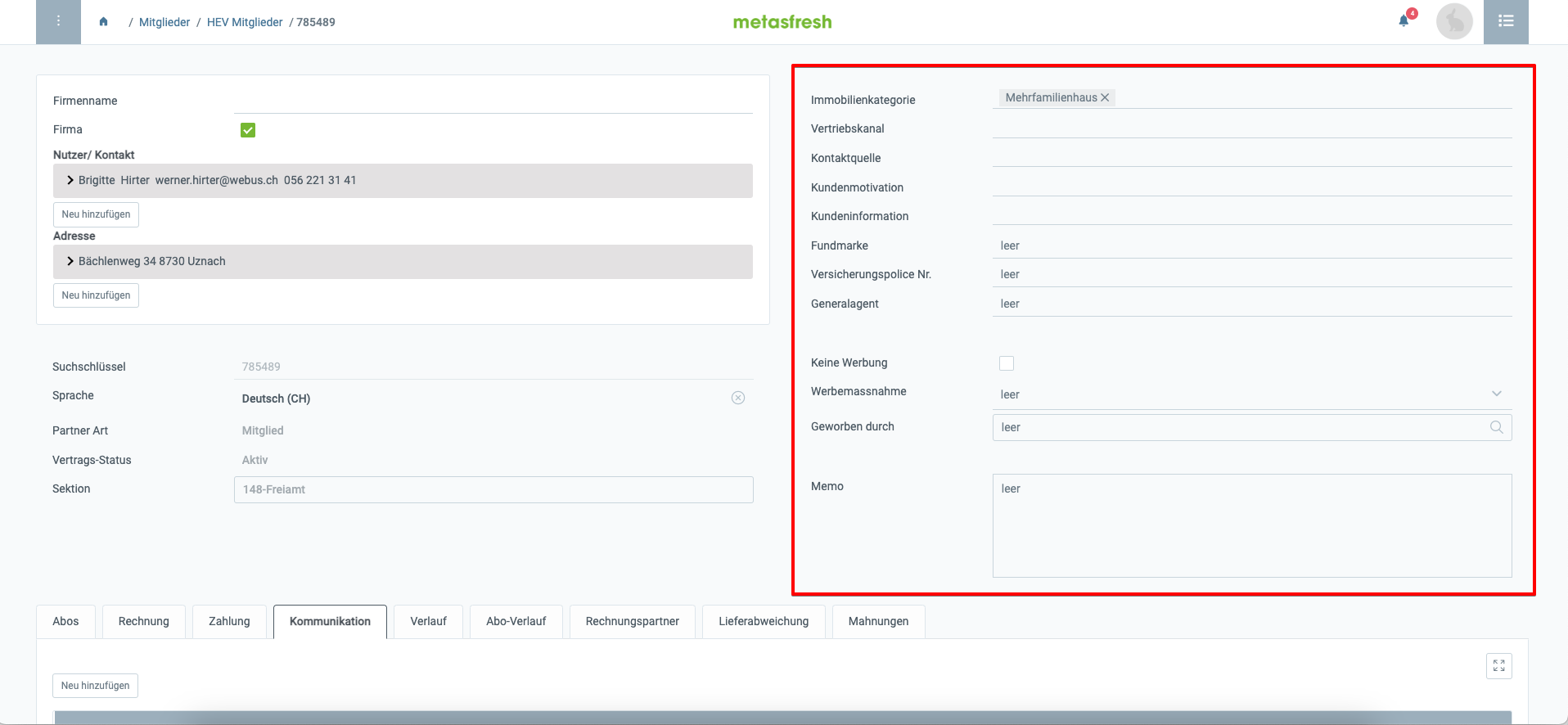Add a new Kommunikation entry
This screenshot has width=1568, height=725.
pyautogui.click(x=95, y=686)
